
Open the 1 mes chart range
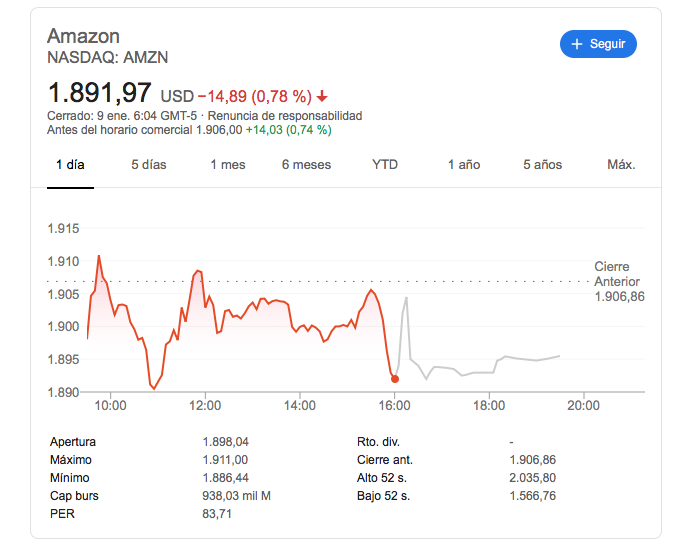coord(227,165)
